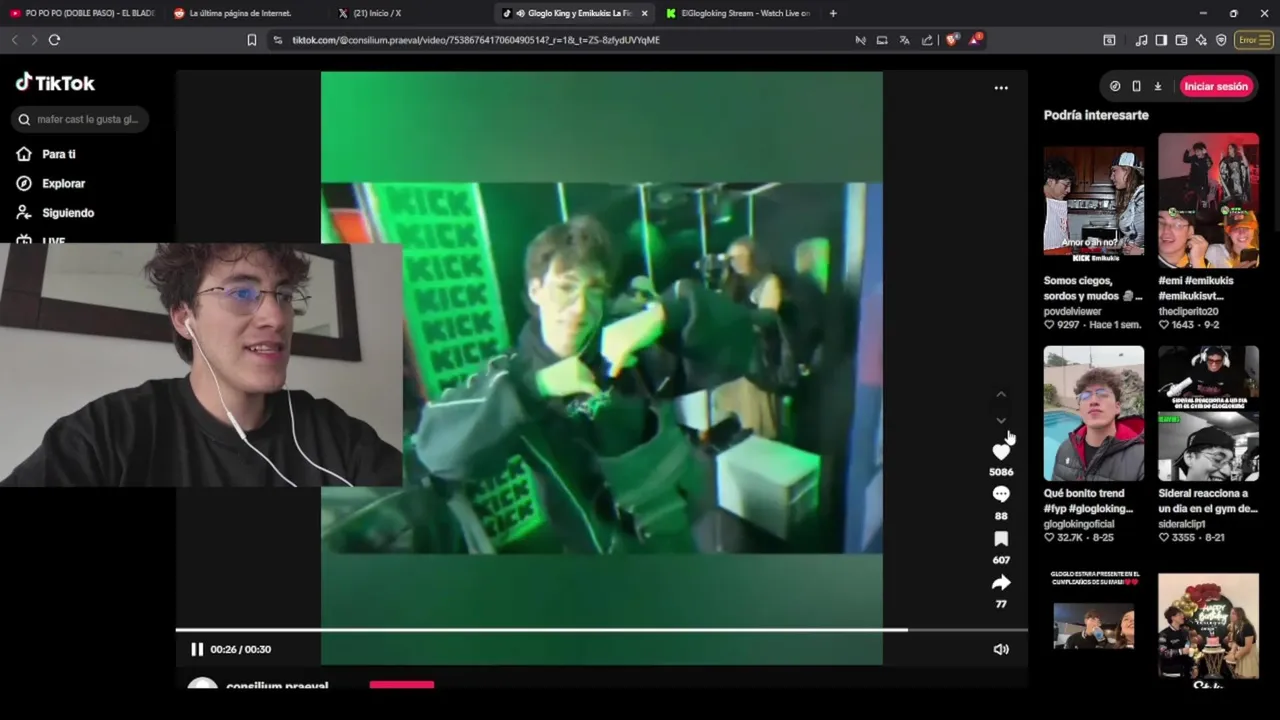The height and width of the screenshot is (720, 1280).
Task: Click the TikTok download app icon
Action: pyautogui.click(x=1158, y=86)
